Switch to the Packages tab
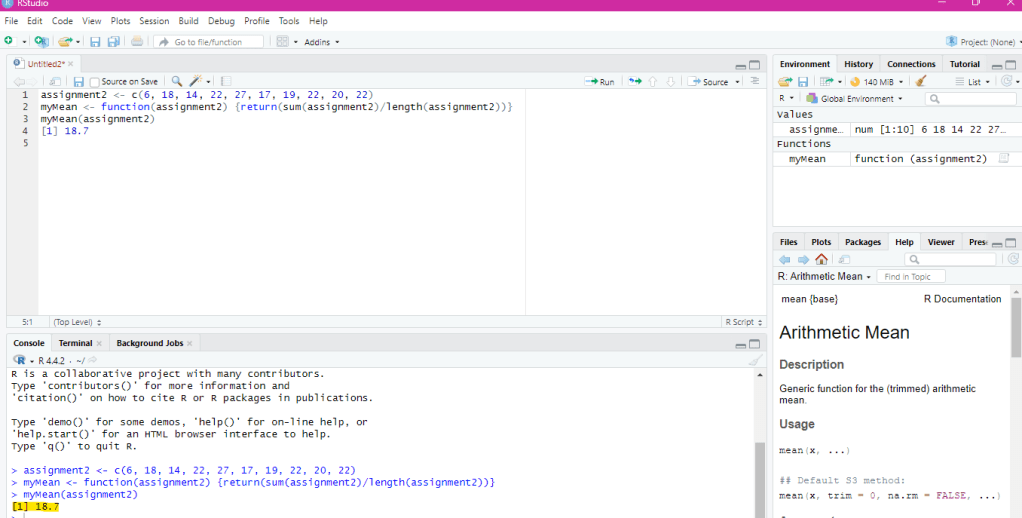The width and height of the screenshot is (1022, 518). tap(862, 242)
